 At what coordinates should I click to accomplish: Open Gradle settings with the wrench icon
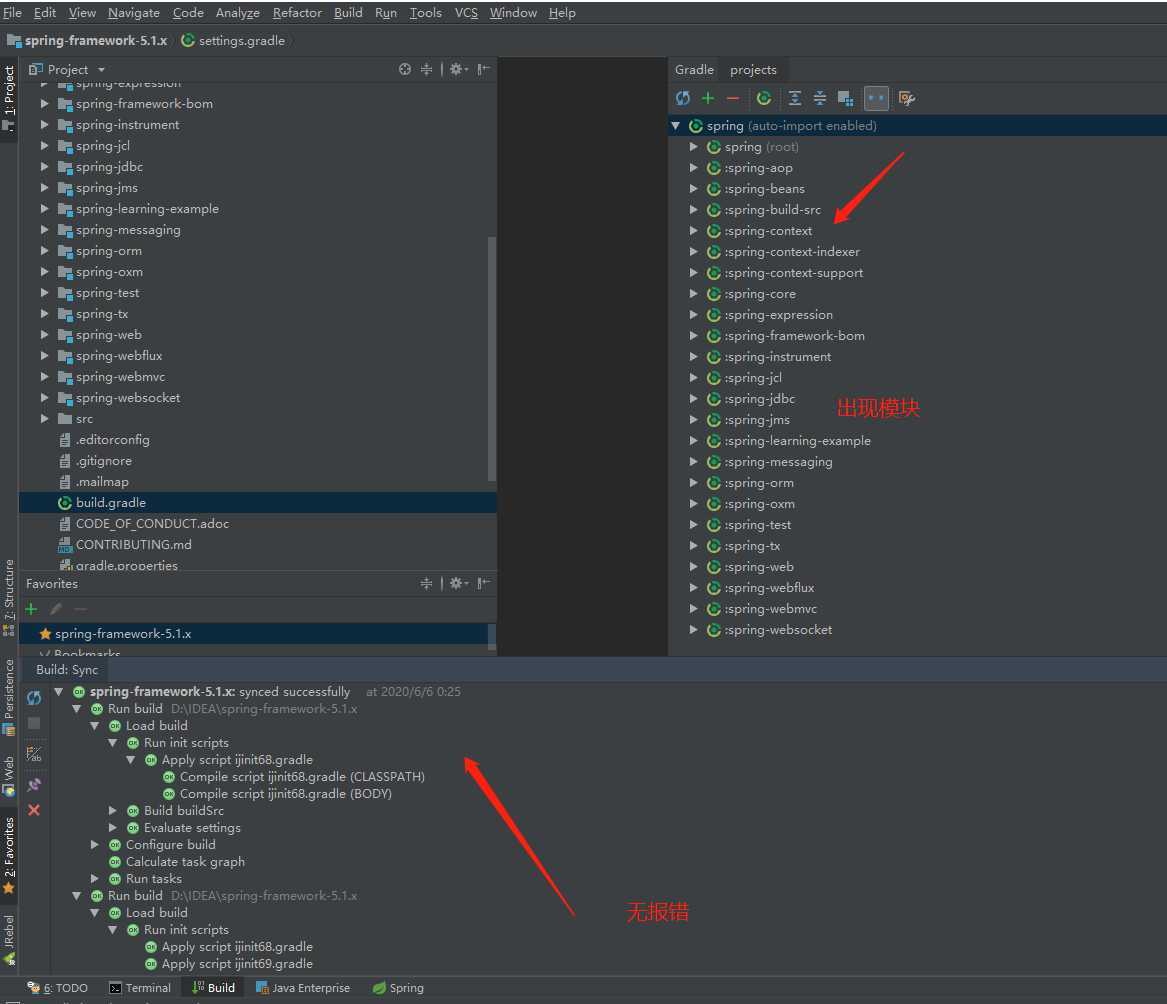click(907, 98)
